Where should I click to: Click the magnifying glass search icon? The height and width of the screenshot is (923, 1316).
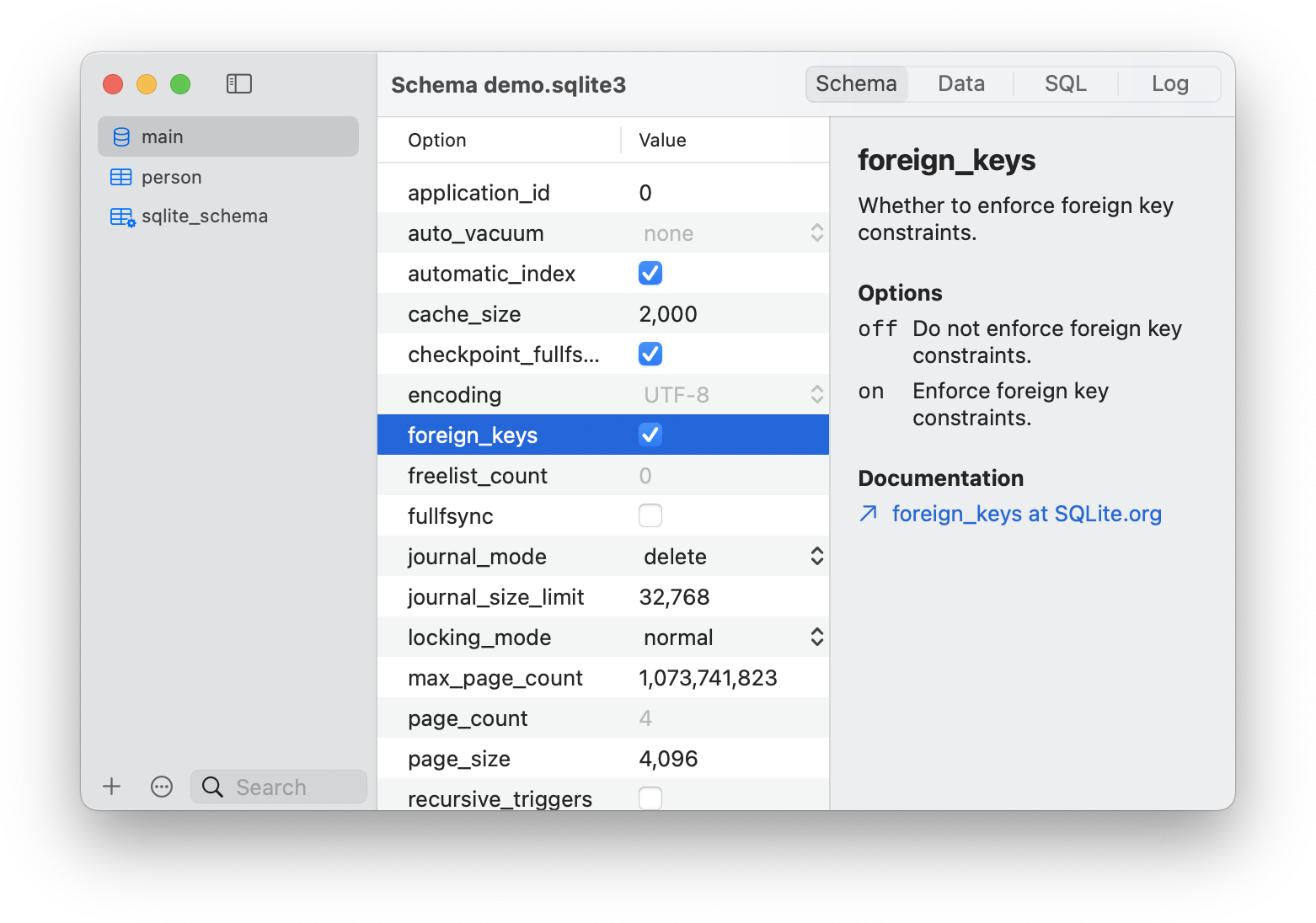coord(213,787)
